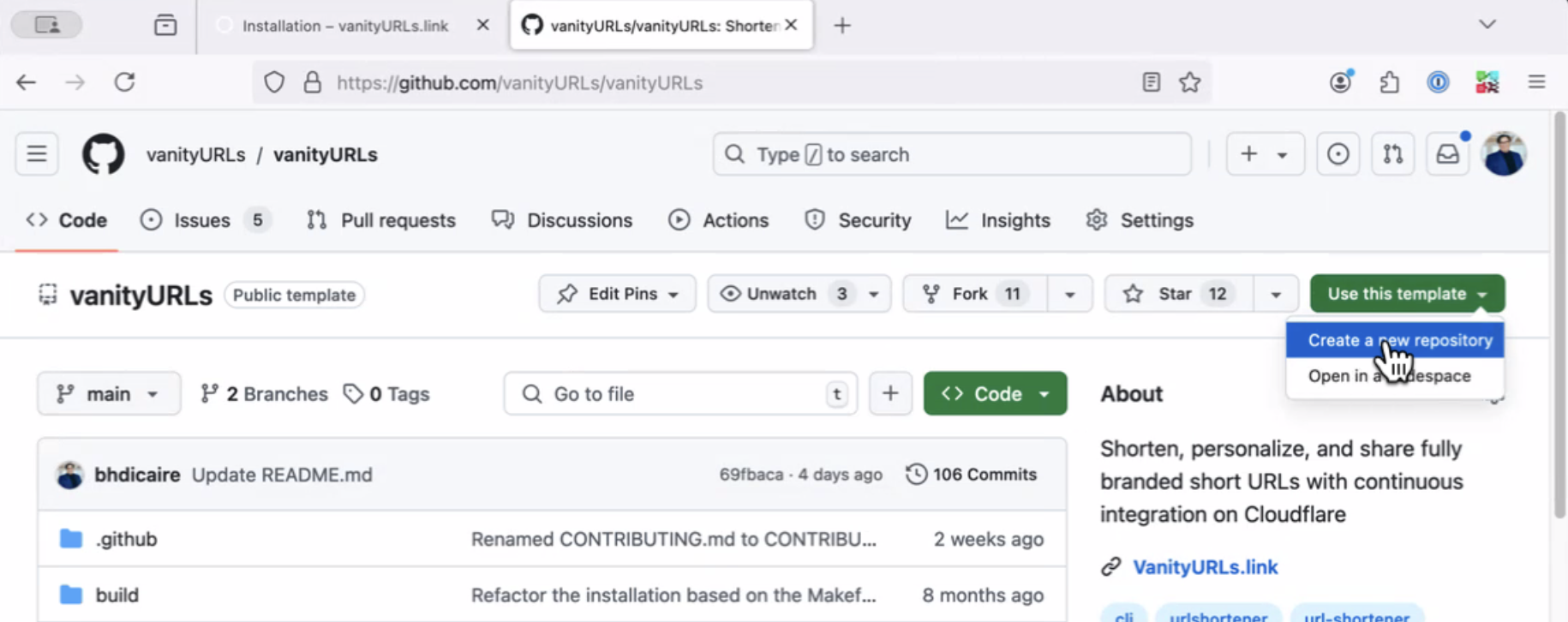Image resolution: width=1568 pixels, height=622 pixels.
Task: Click the browser back arrow
Action: 26,82
